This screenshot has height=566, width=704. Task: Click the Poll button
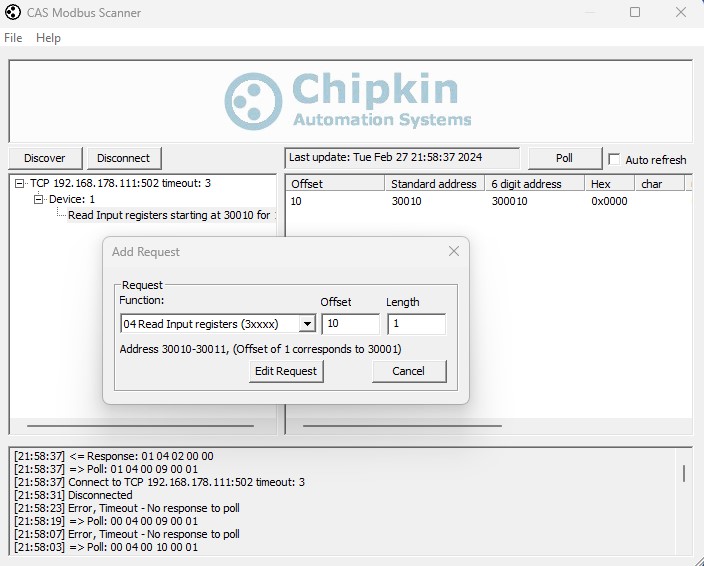click(564, 158)
